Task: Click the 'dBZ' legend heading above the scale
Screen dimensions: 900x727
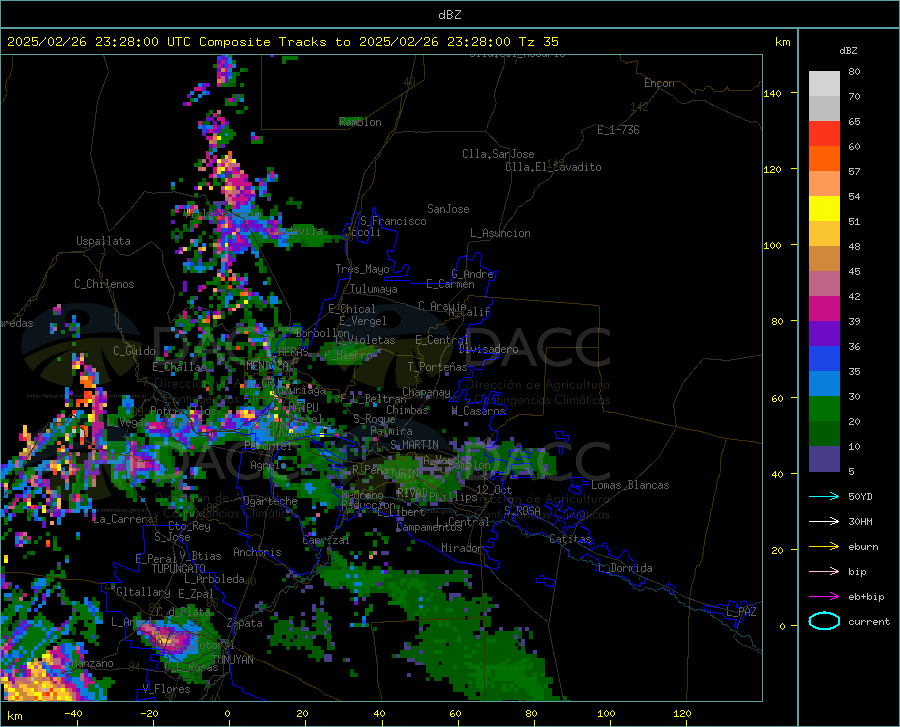Action: click(x=848, y=50)
